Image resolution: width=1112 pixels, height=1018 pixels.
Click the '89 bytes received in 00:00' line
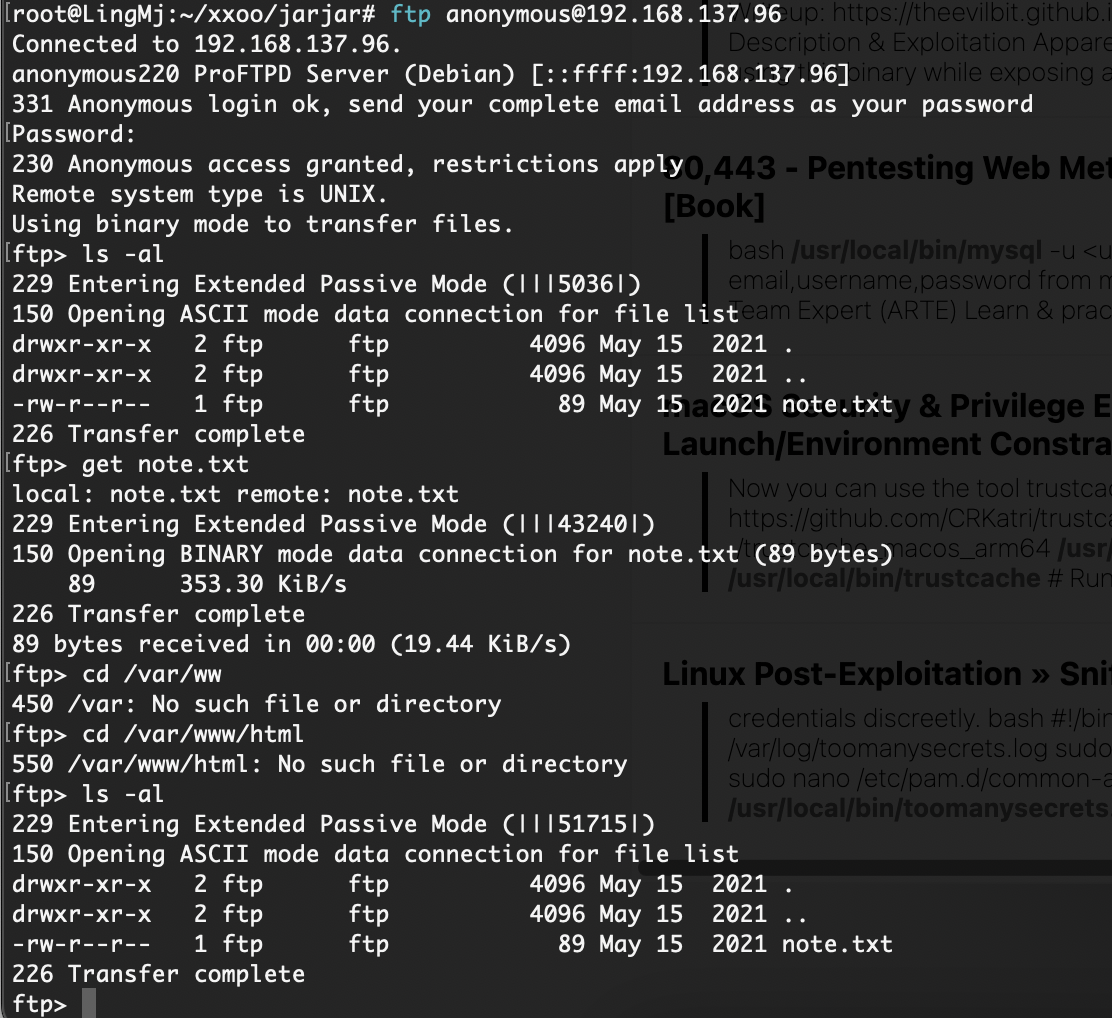coord(291,644)
